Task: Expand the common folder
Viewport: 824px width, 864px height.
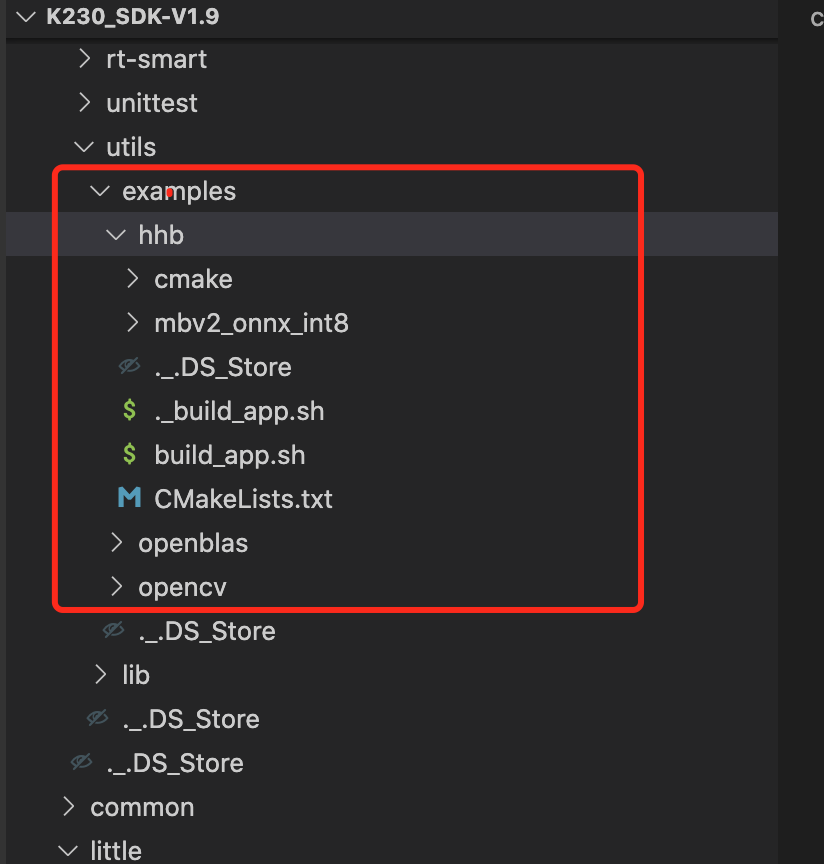Action: click(x=68, y=807)
